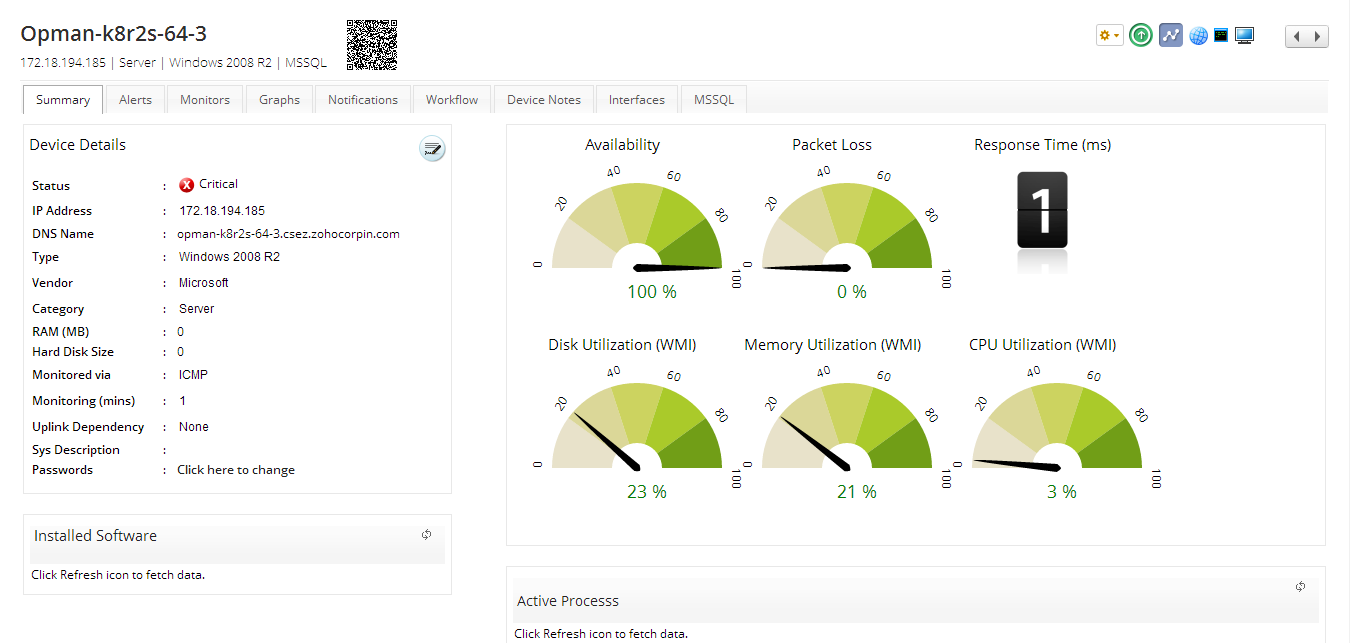Click the 100 % availability value
Screen dimensions: 1350x643
tap(652, 292)
